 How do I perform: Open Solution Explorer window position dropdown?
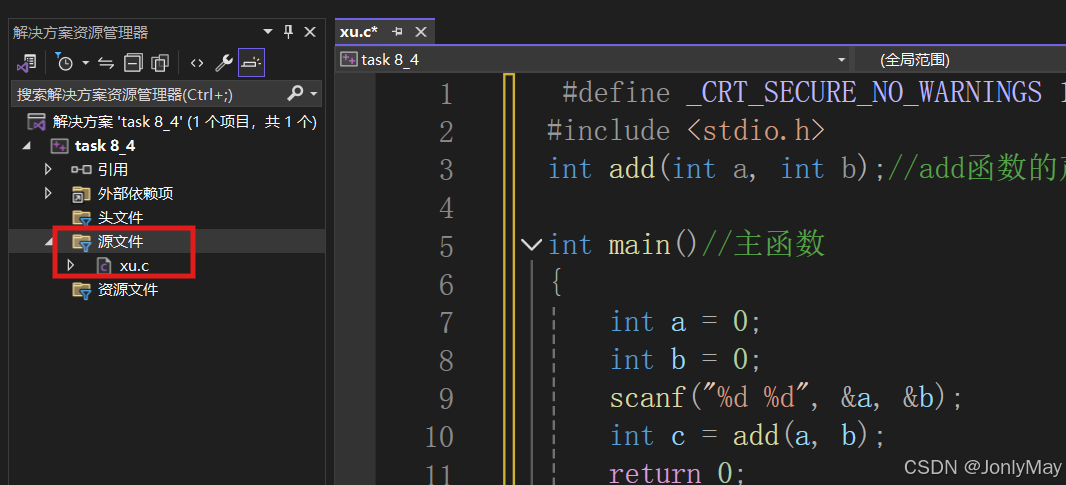pyautogui.click(x=268, y=31)
